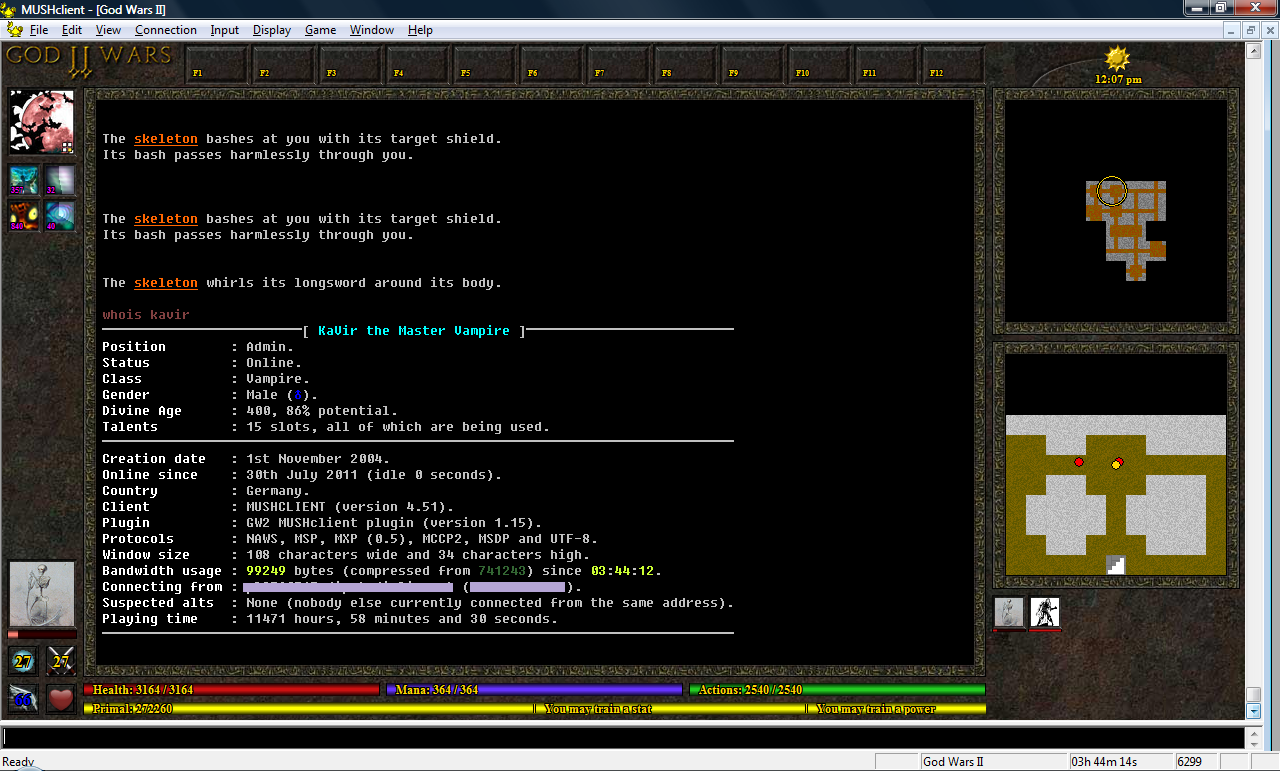1280x771 pixels.
Task: Click the F7 hotkey slot
Action: tap(619, 65)
